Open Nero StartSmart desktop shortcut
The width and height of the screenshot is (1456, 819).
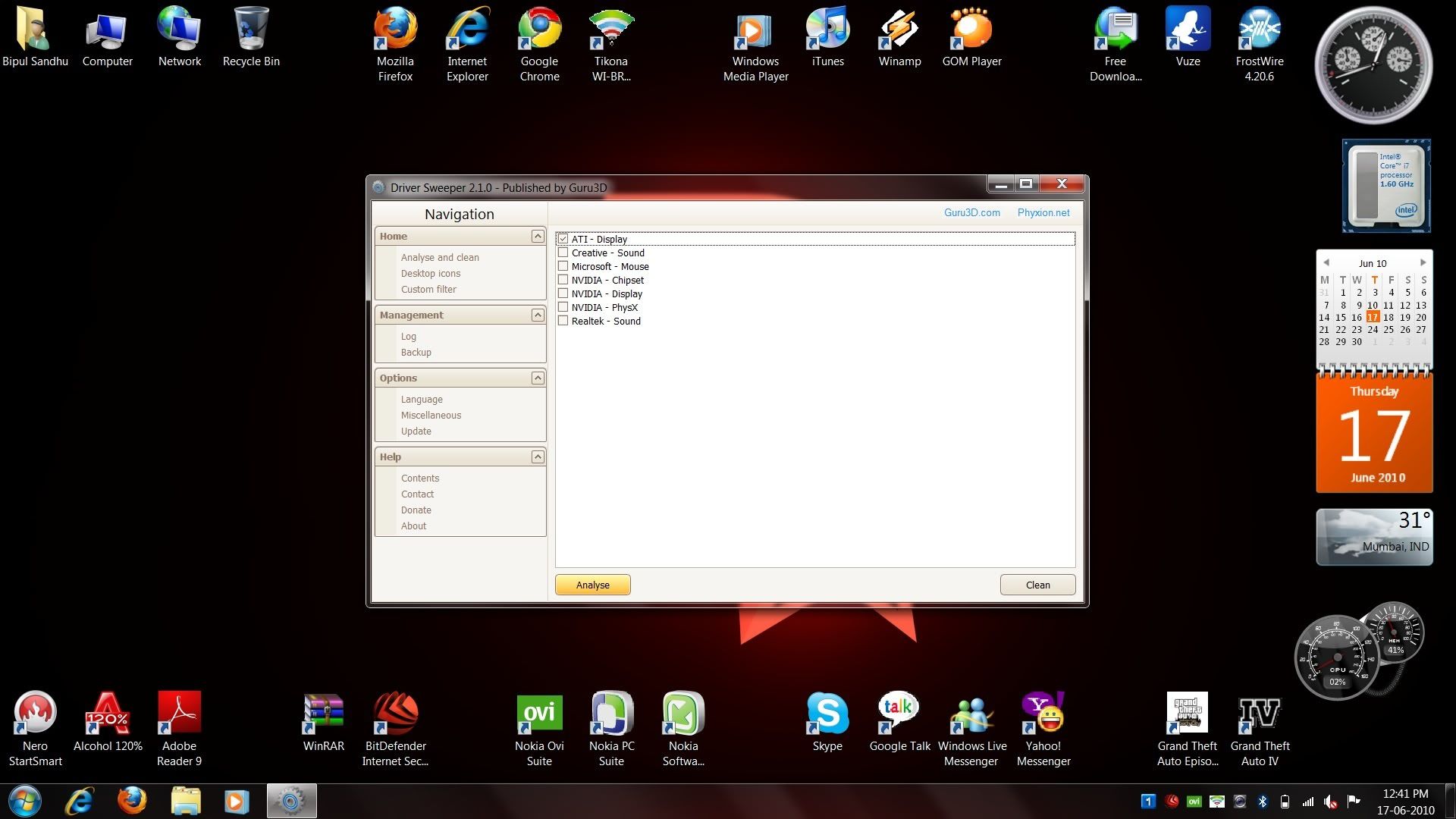coord(35,729)
